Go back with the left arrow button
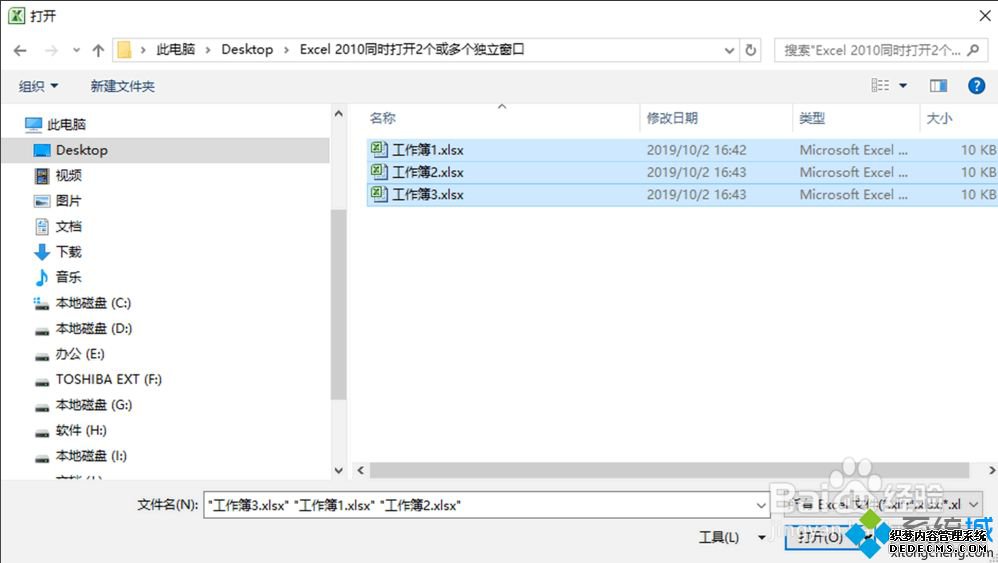Screen dimensions: 998x563 [x=20, y=50]
